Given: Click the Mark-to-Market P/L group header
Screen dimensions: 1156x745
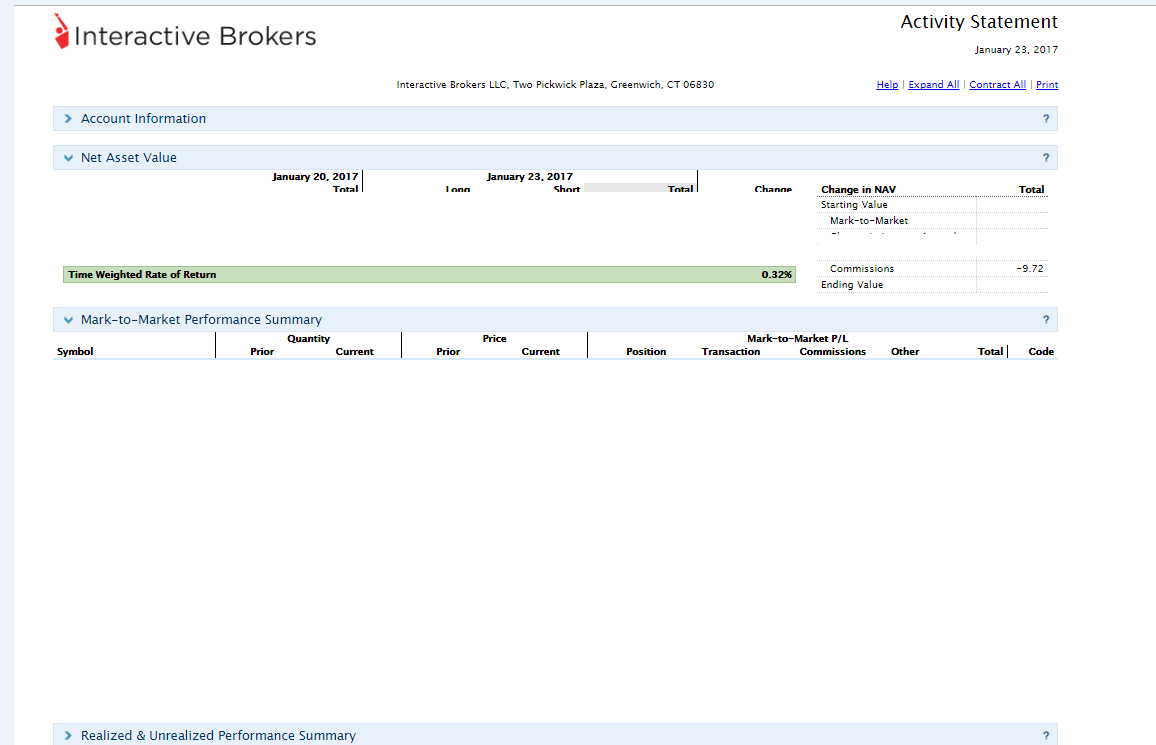Looking at the screenshot, I should coord(797,339).
